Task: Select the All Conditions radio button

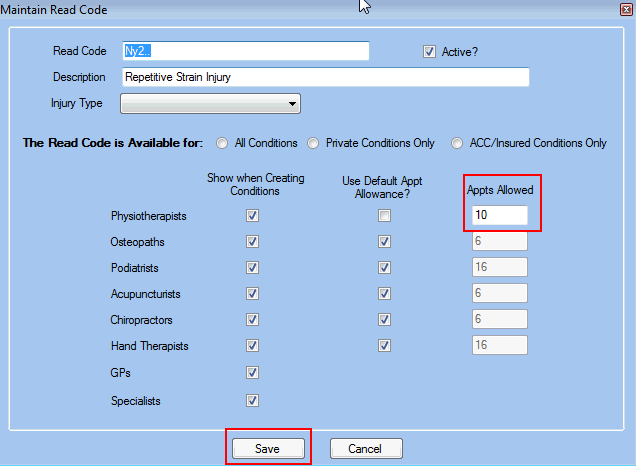Action: [221, 143]
